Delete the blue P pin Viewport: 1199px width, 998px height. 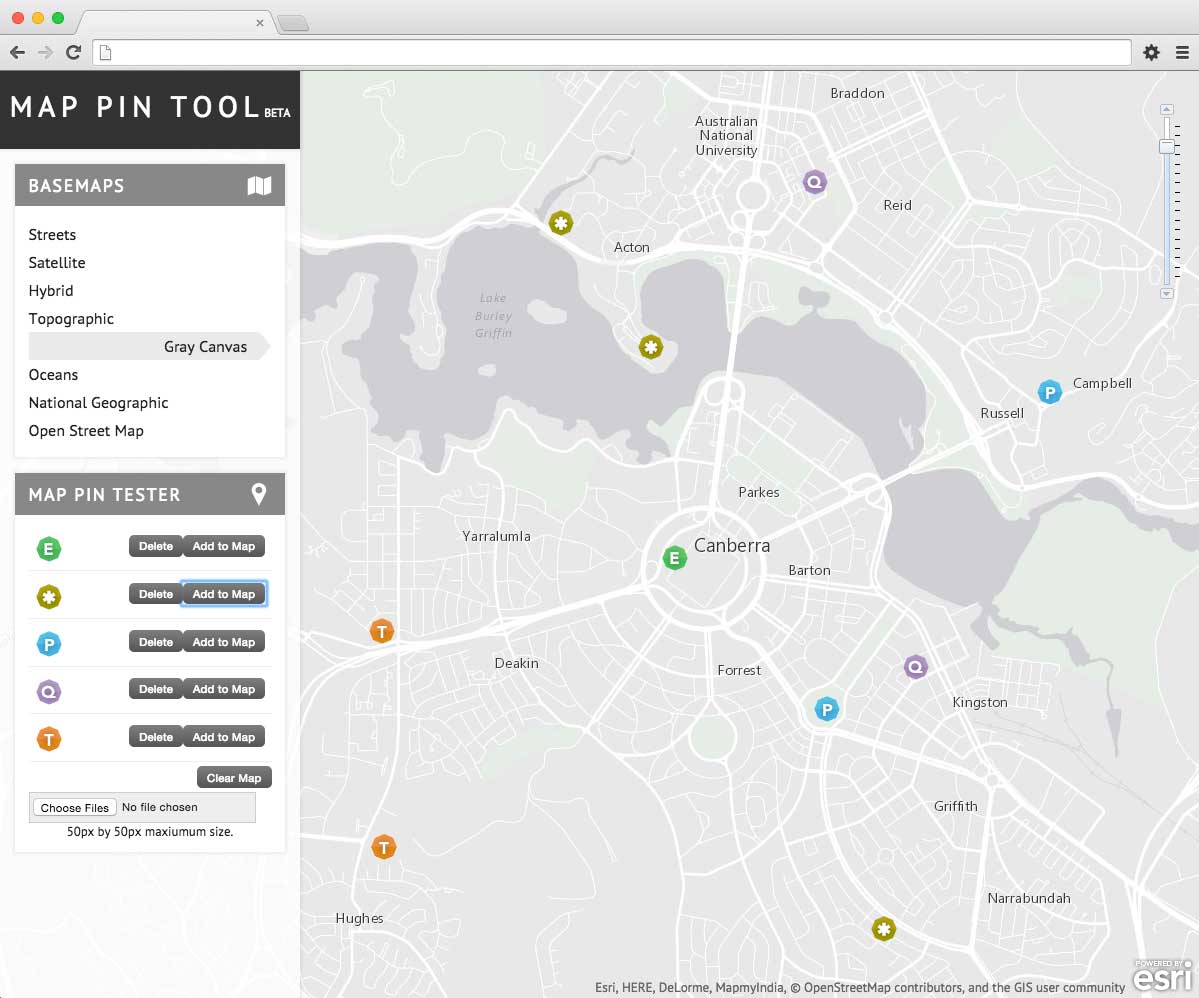pyautogui.click(x=156, y=642)
